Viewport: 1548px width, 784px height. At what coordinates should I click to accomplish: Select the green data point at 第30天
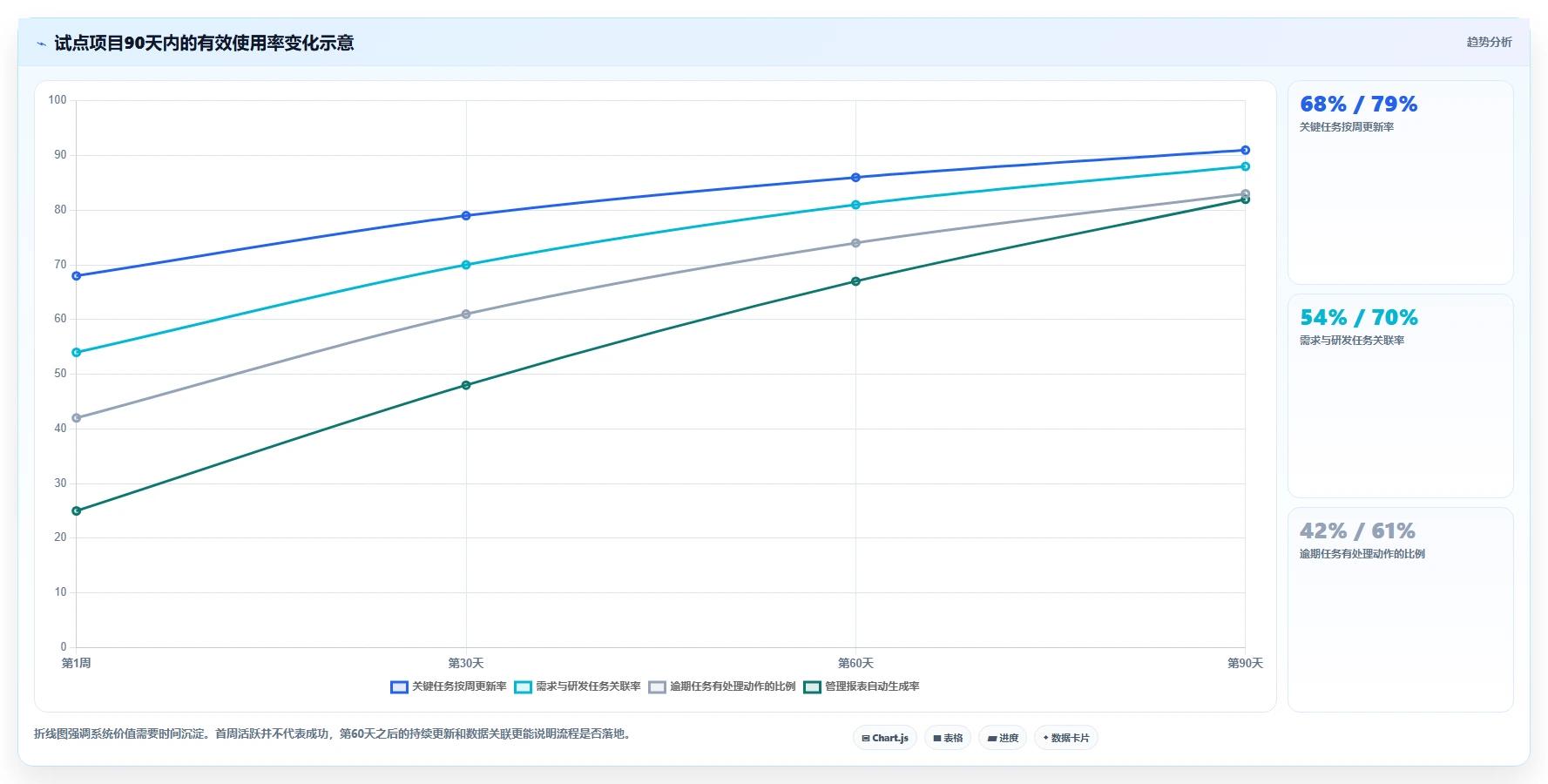[466, 385]
